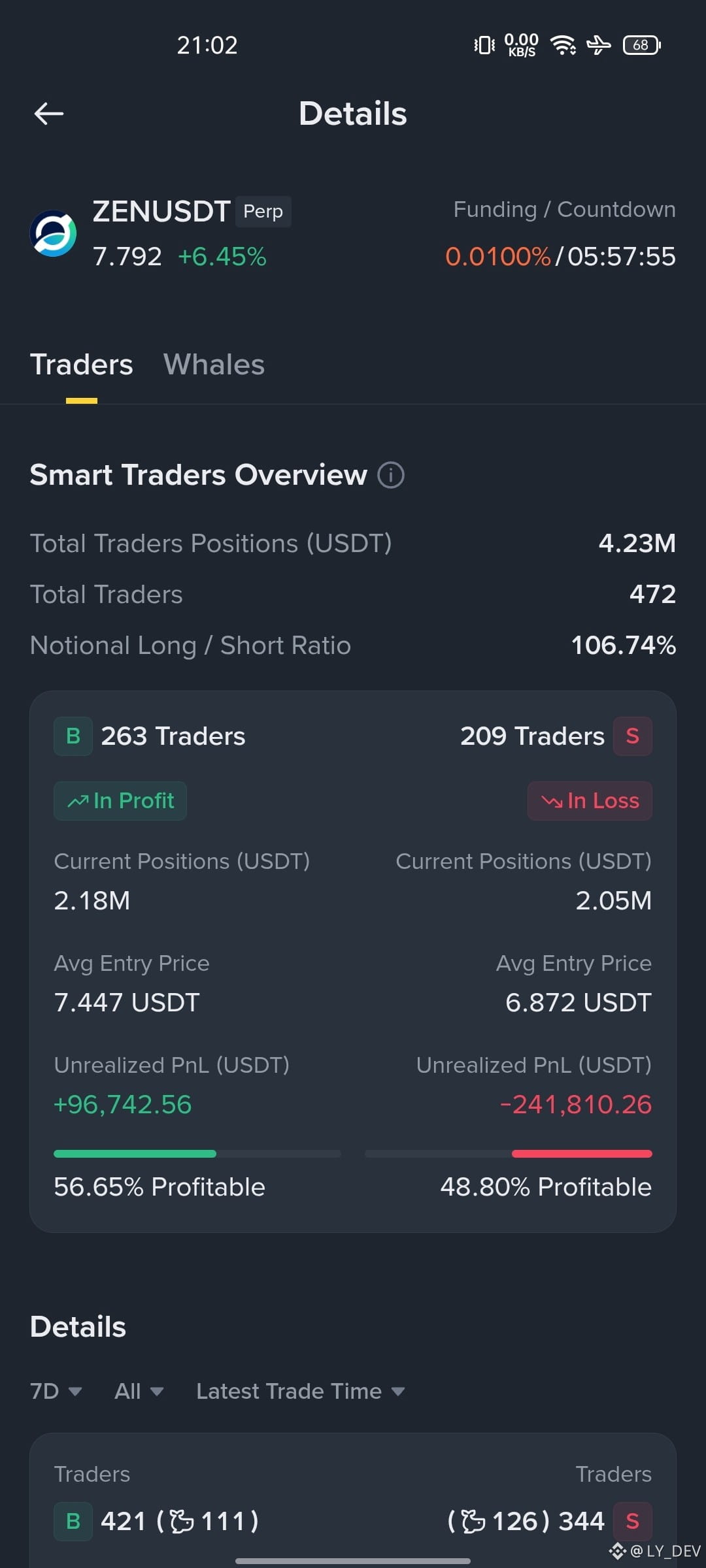
Task: Tap the whale icon beside 126
Action: point(473,1522)
